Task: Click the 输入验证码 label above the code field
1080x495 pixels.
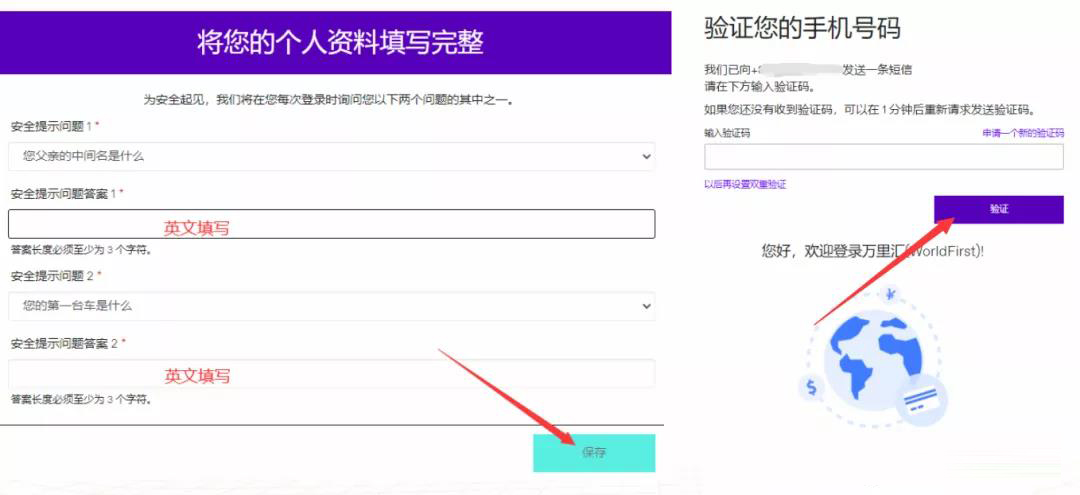Action: coord(727,133)
